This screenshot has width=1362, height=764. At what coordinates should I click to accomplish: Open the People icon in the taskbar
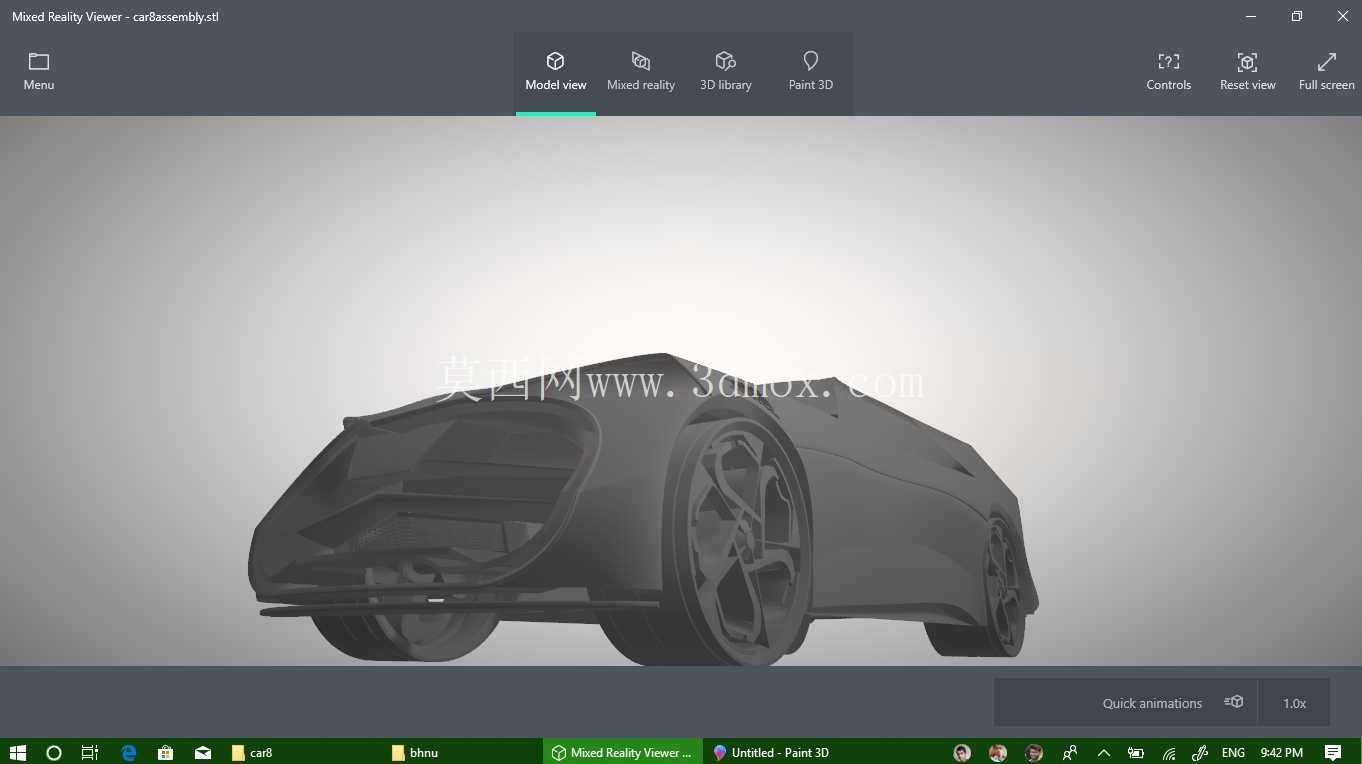[x=1070, y=752]
